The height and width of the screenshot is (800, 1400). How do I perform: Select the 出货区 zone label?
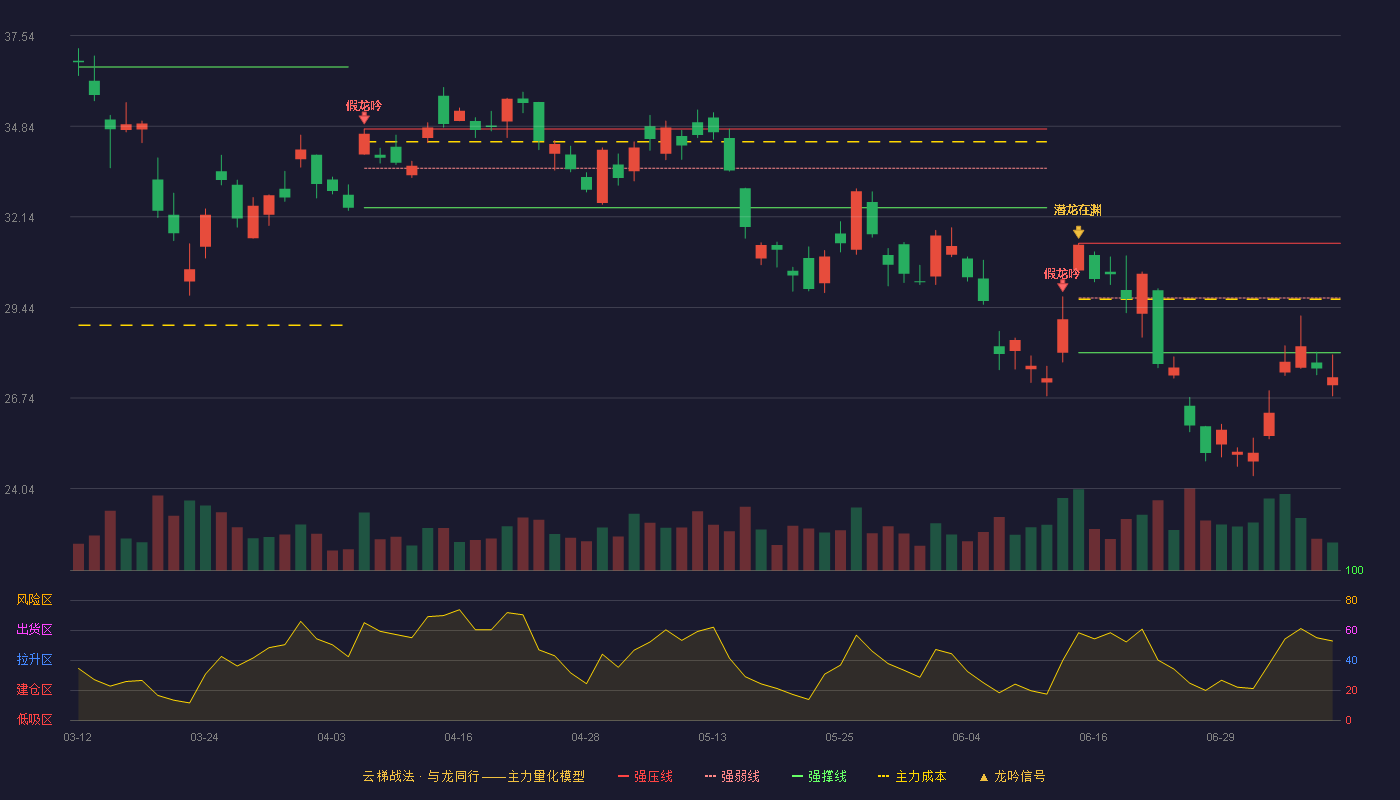click(34, 630)
